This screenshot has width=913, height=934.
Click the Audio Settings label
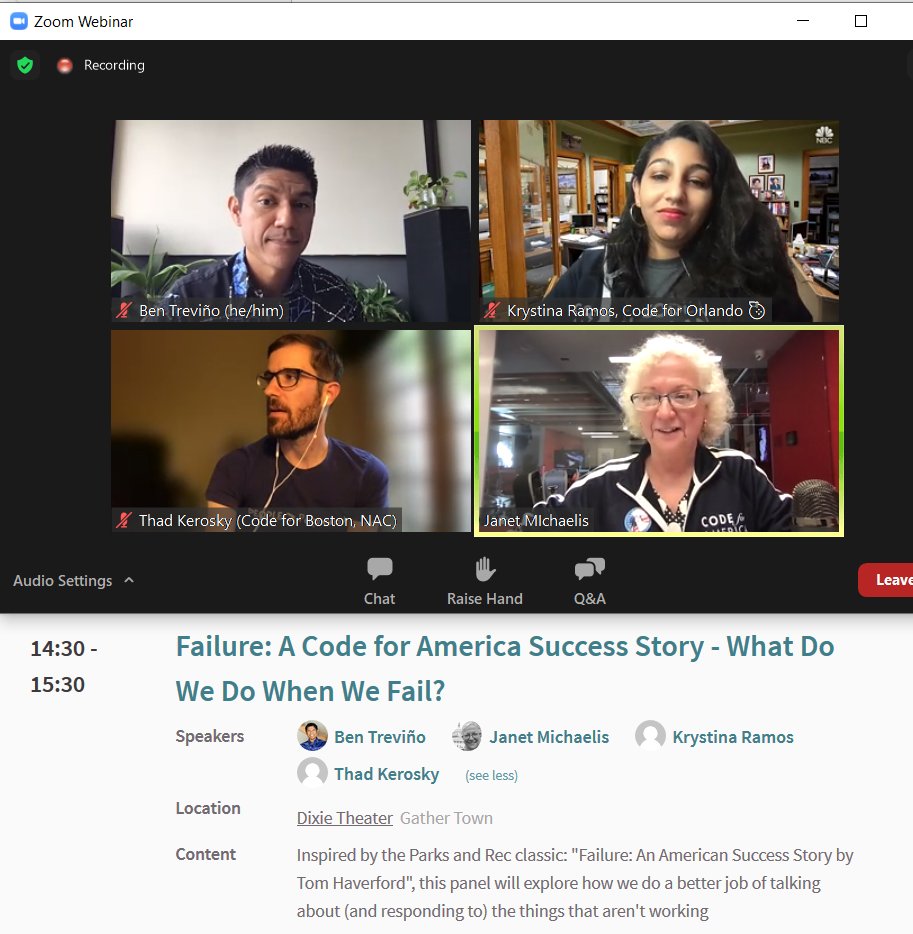(x=63, y=581)
